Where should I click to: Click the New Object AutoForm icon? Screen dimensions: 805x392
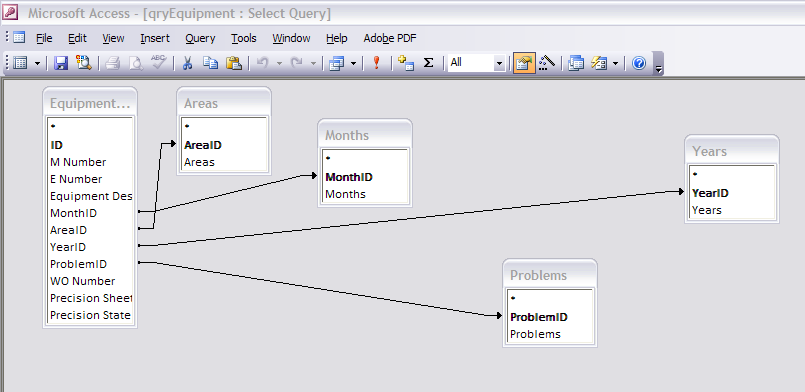(x=599, y=63)
